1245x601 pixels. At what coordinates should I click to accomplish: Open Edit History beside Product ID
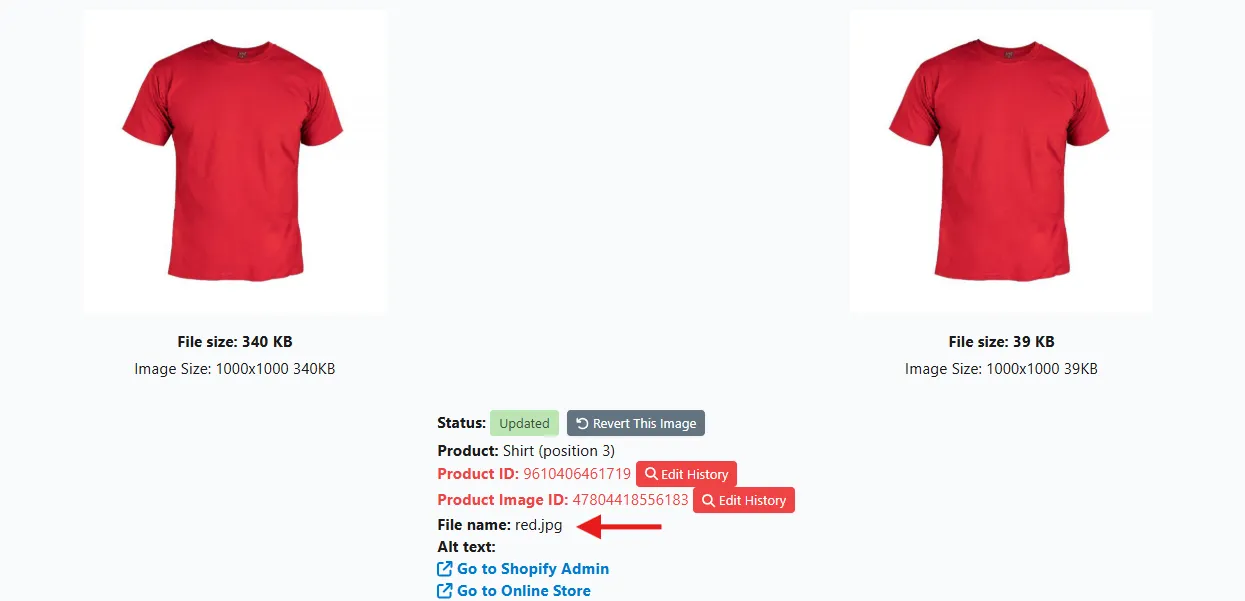tap(687, 474)
